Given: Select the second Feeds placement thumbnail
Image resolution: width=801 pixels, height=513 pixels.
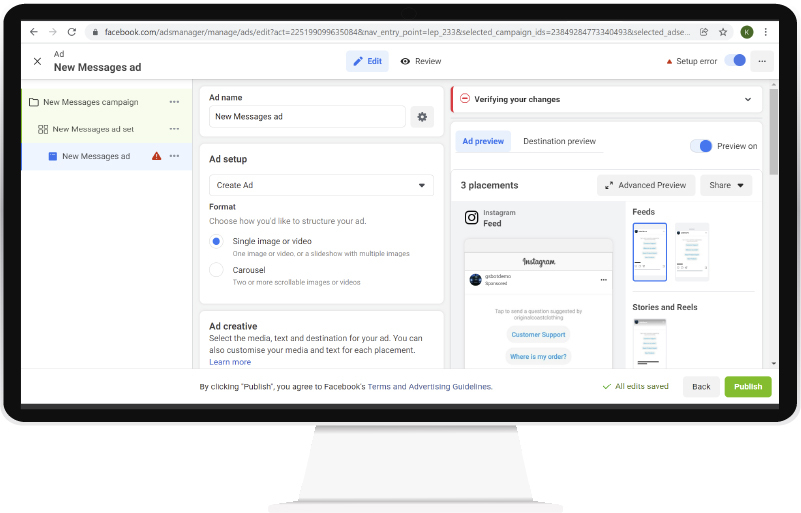Looking at the screenshot, I should (x=692, y=252).
